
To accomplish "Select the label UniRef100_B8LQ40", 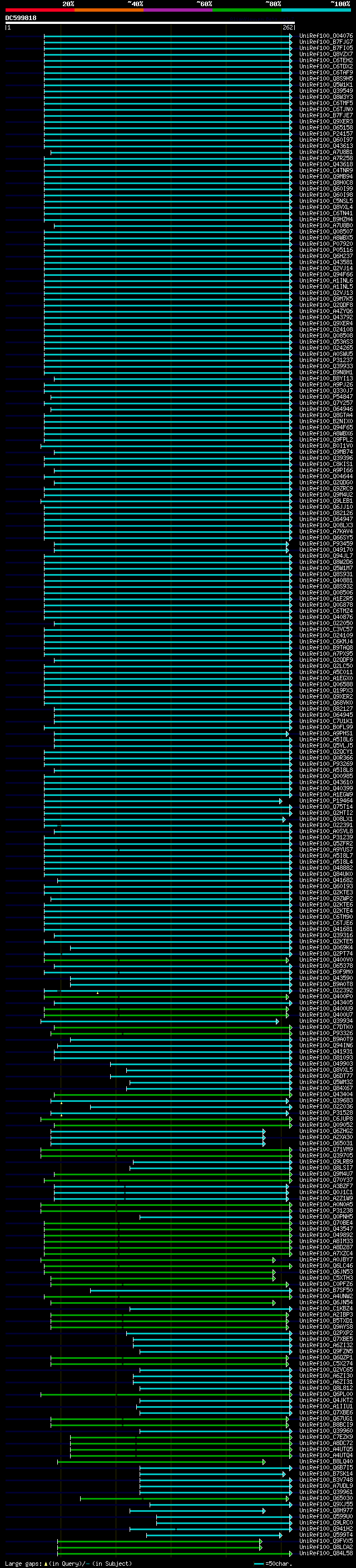I will pyautogui.click(x=326, y=1461).
